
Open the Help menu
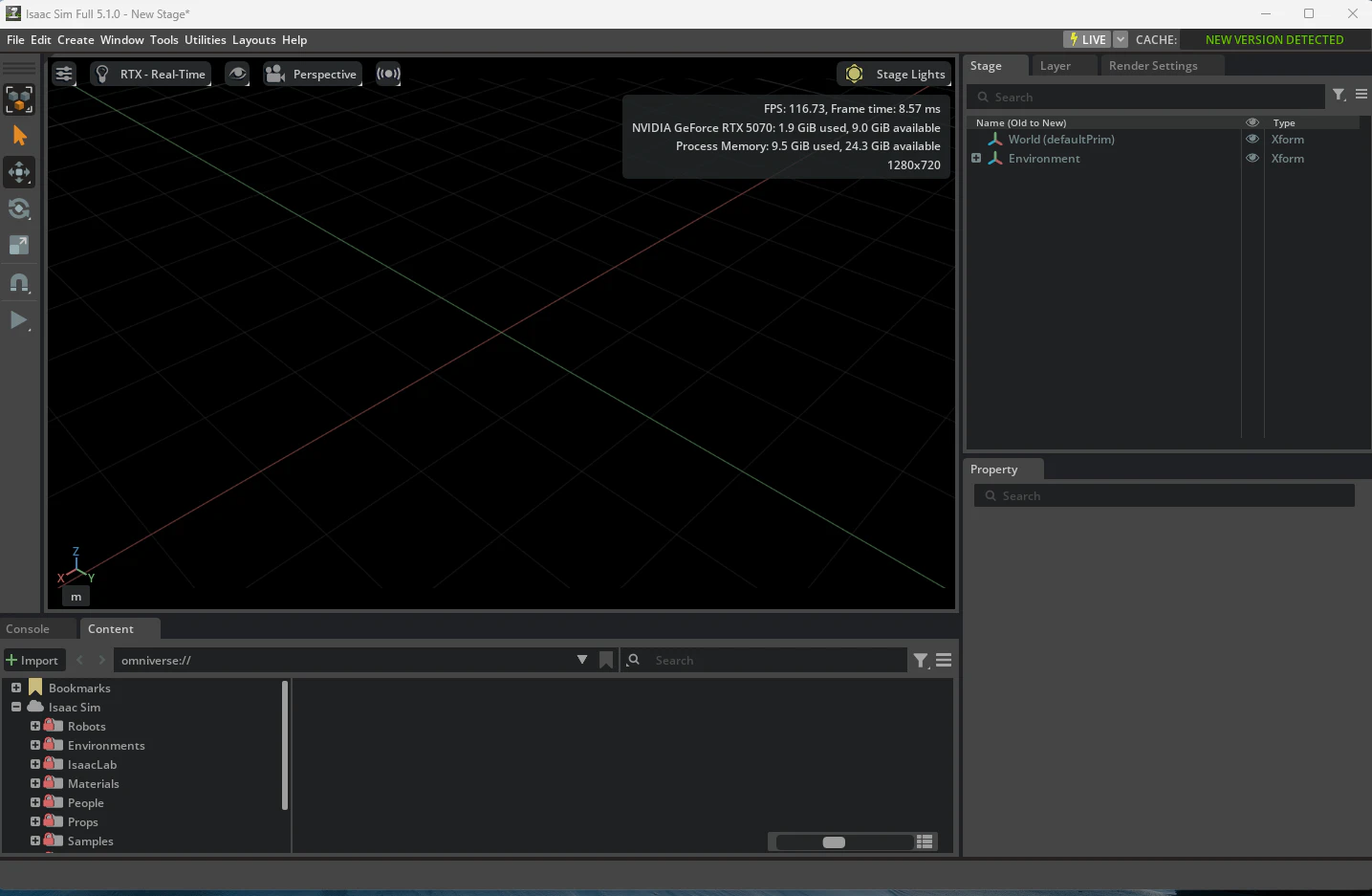click(x=294, y=40)
